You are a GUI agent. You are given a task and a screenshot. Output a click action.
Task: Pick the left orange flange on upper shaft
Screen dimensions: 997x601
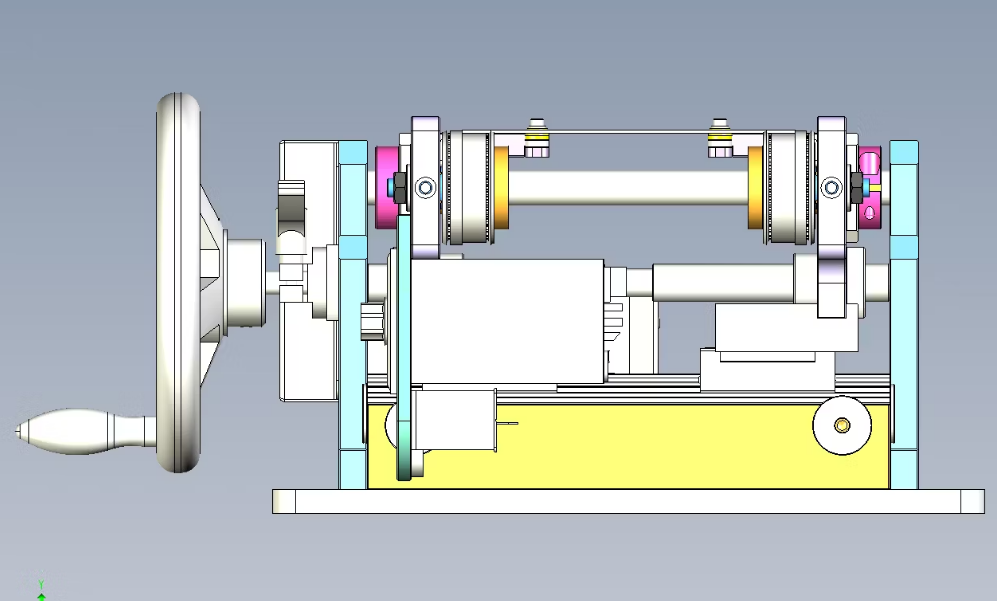click(501, 188)
